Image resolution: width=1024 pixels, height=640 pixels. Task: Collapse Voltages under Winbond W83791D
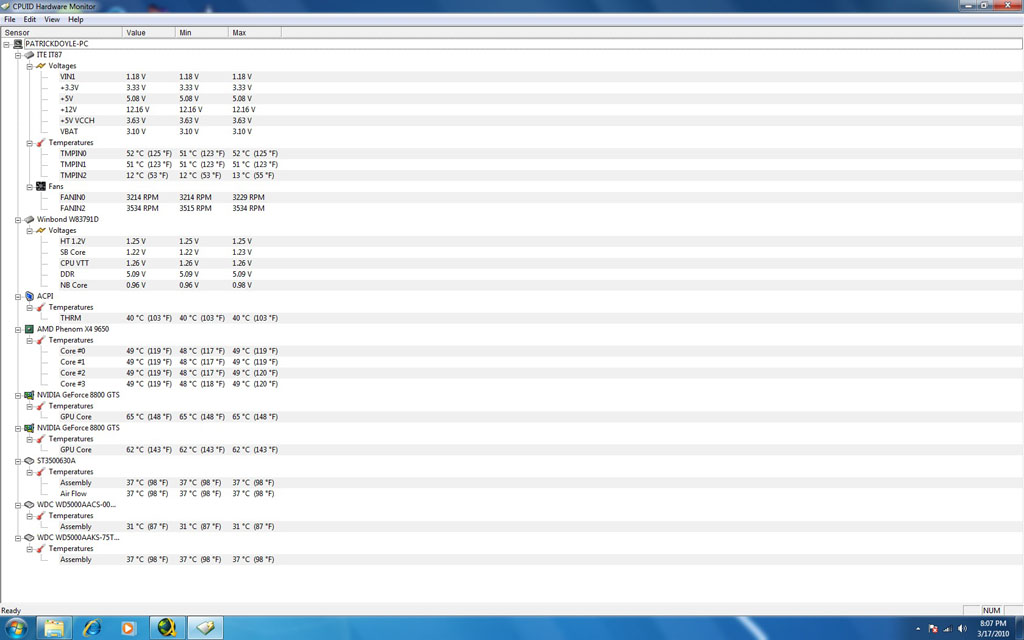(30, 230)
